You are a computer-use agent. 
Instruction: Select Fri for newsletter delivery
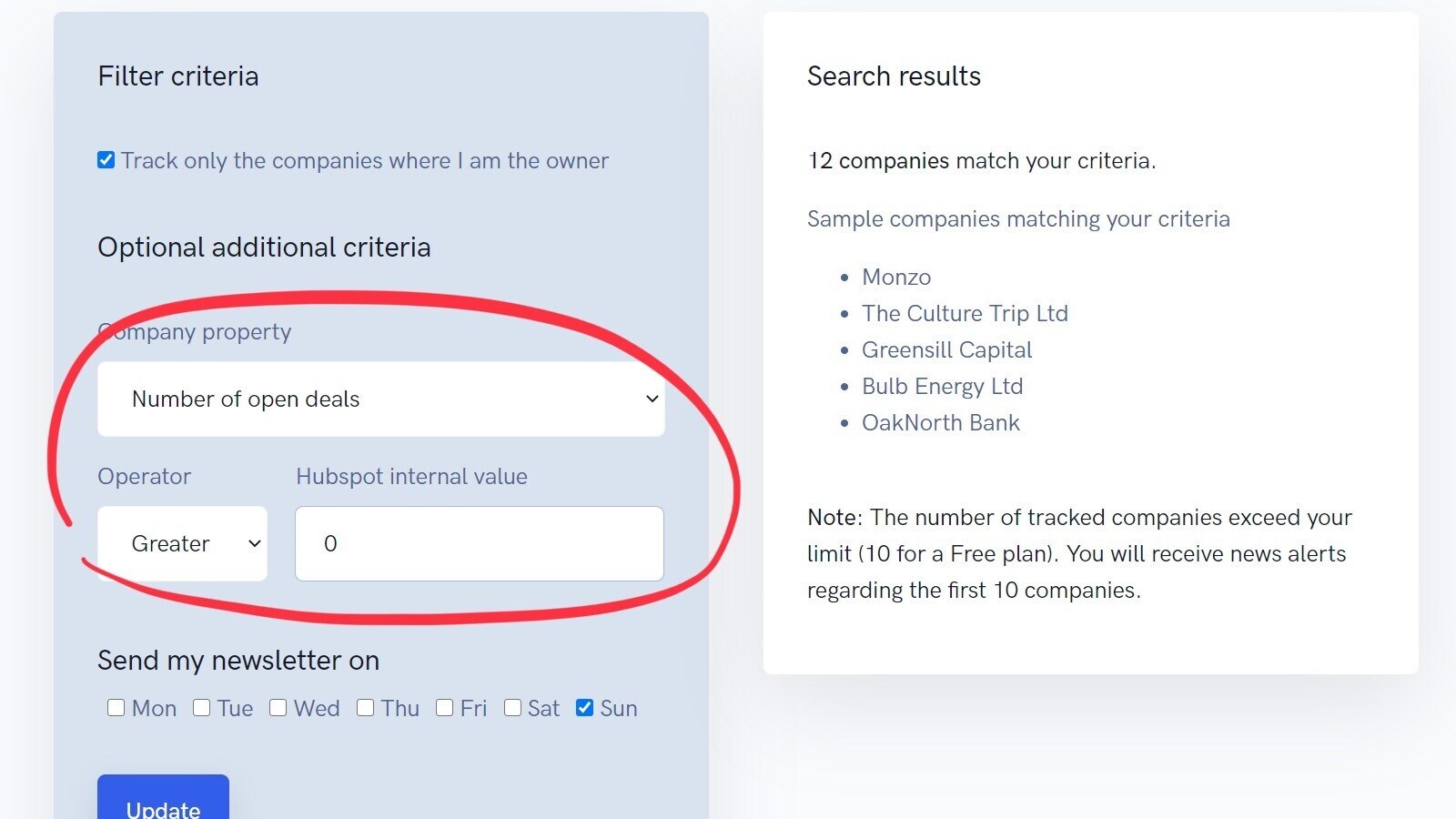[445, 708]
